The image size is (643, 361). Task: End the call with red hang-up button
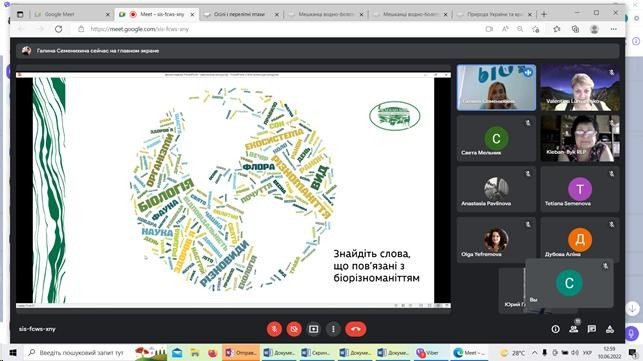356,329
